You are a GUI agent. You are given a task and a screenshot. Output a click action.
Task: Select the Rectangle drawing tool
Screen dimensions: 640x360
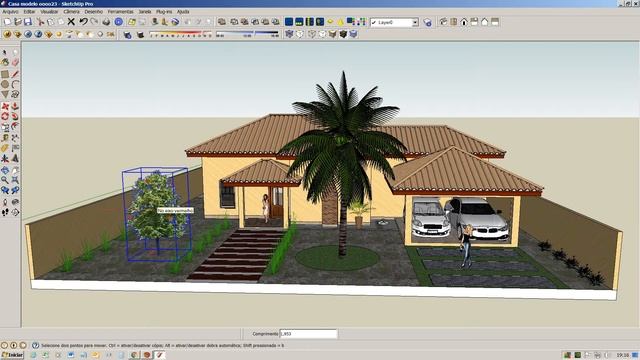pos(5,74)
